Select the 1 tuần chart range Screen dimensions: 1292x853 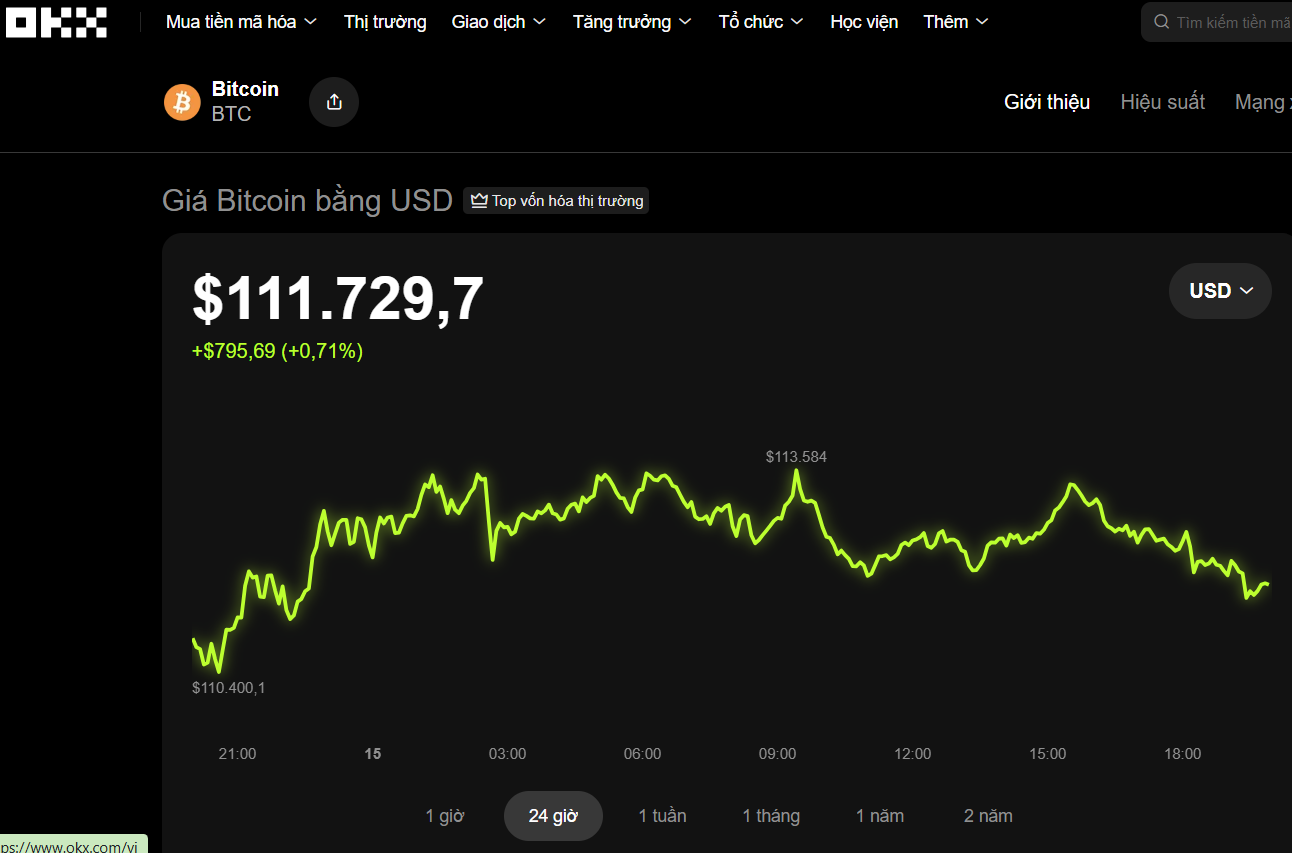tap(662, 816)
